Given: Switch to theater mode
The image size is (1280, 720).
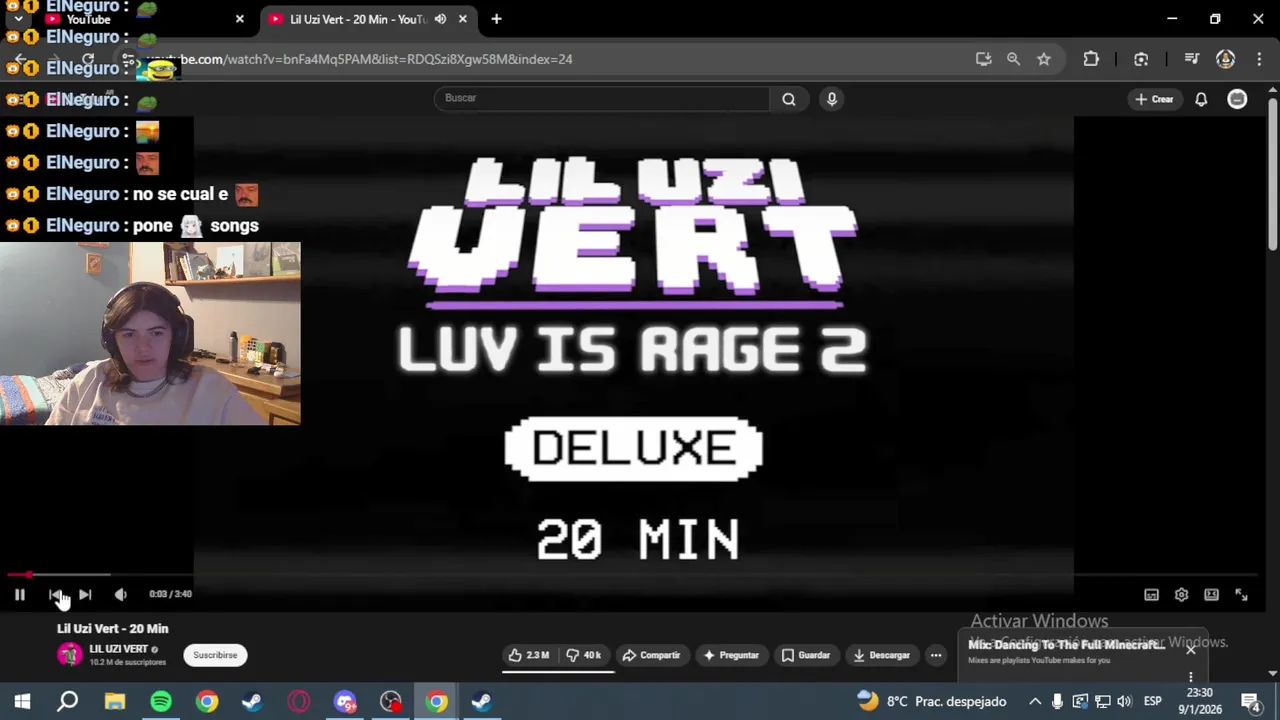Looking at the screenshot, I should 1211,595.
